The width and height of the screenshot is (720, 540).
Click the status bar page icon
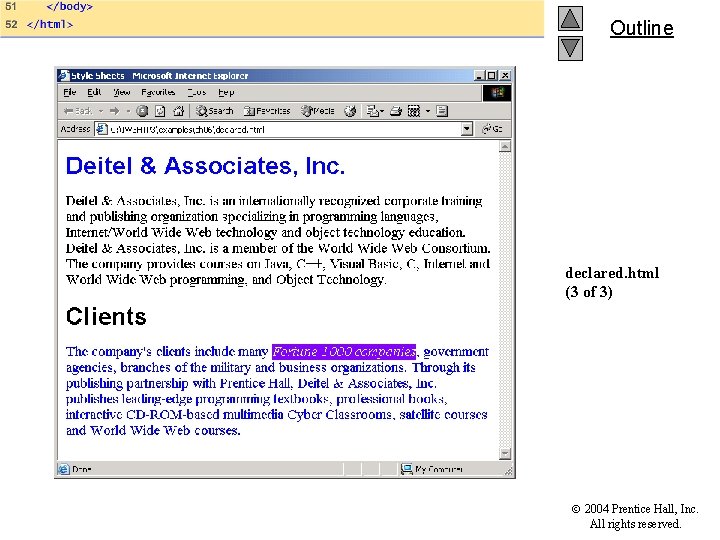pyautogui.click(x=63, y=469)
